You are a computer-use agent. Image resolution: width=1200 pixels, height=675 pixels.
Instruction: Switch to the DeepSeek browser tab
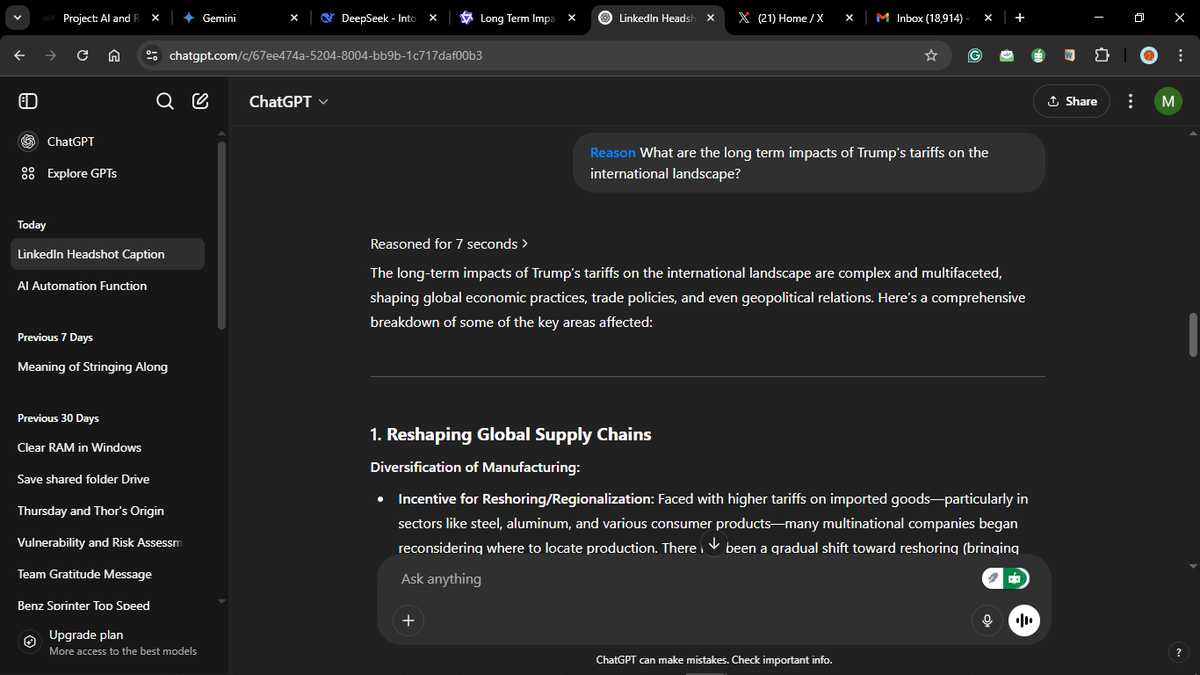tap(377, 18)
